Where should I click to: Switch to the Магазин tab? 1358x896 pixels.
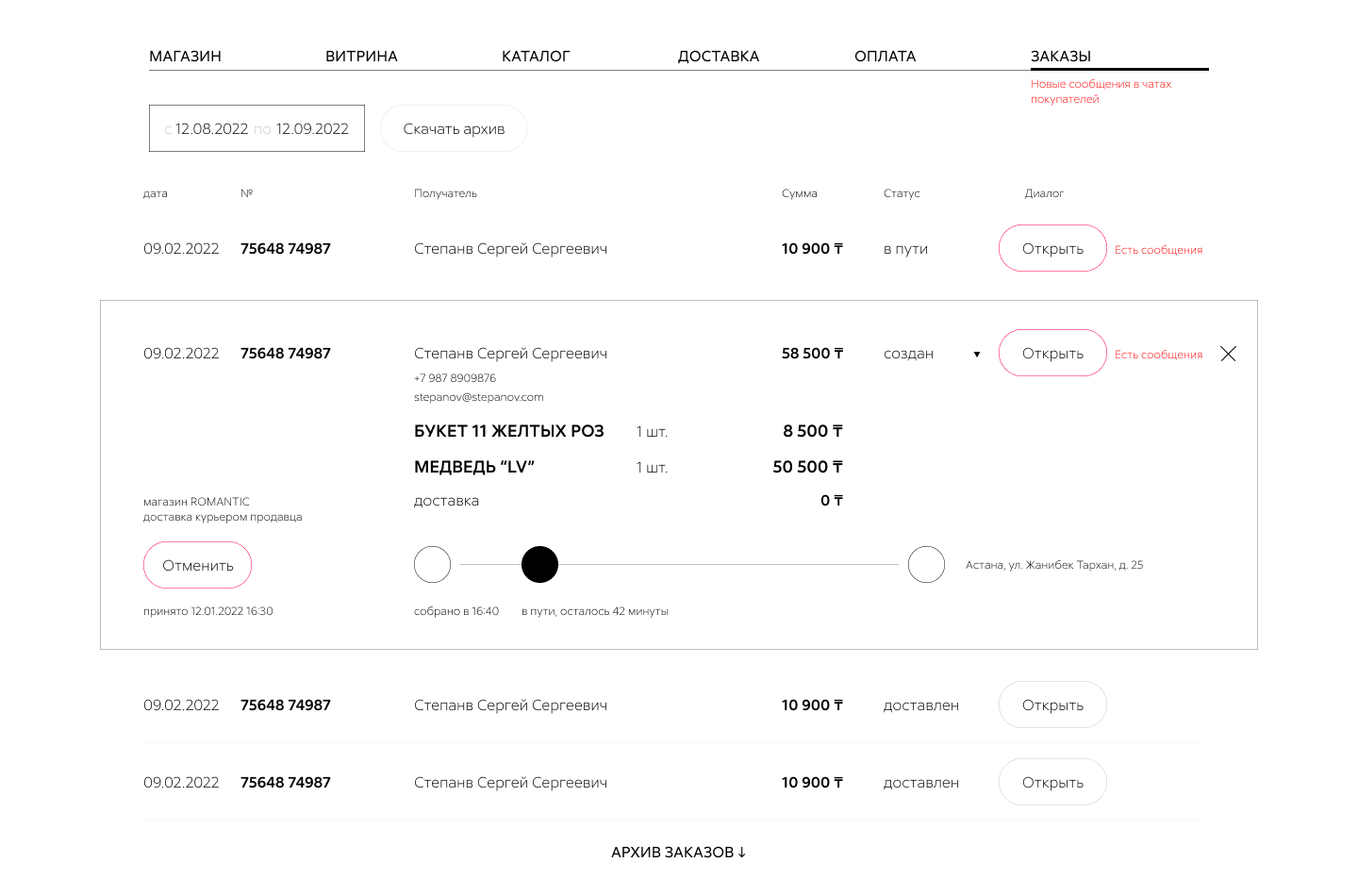pos(185,57)
